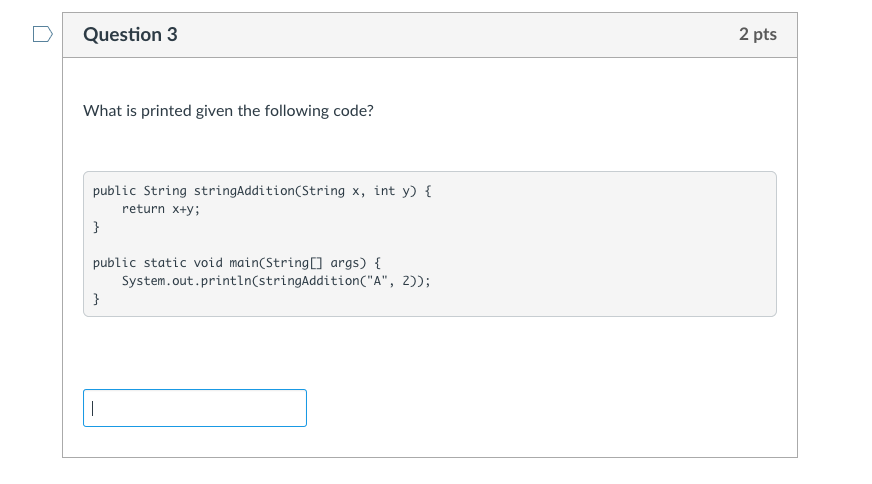Flag Question 3 with the bookmark icon
The image size is (872, 484).
pos(42,35)
